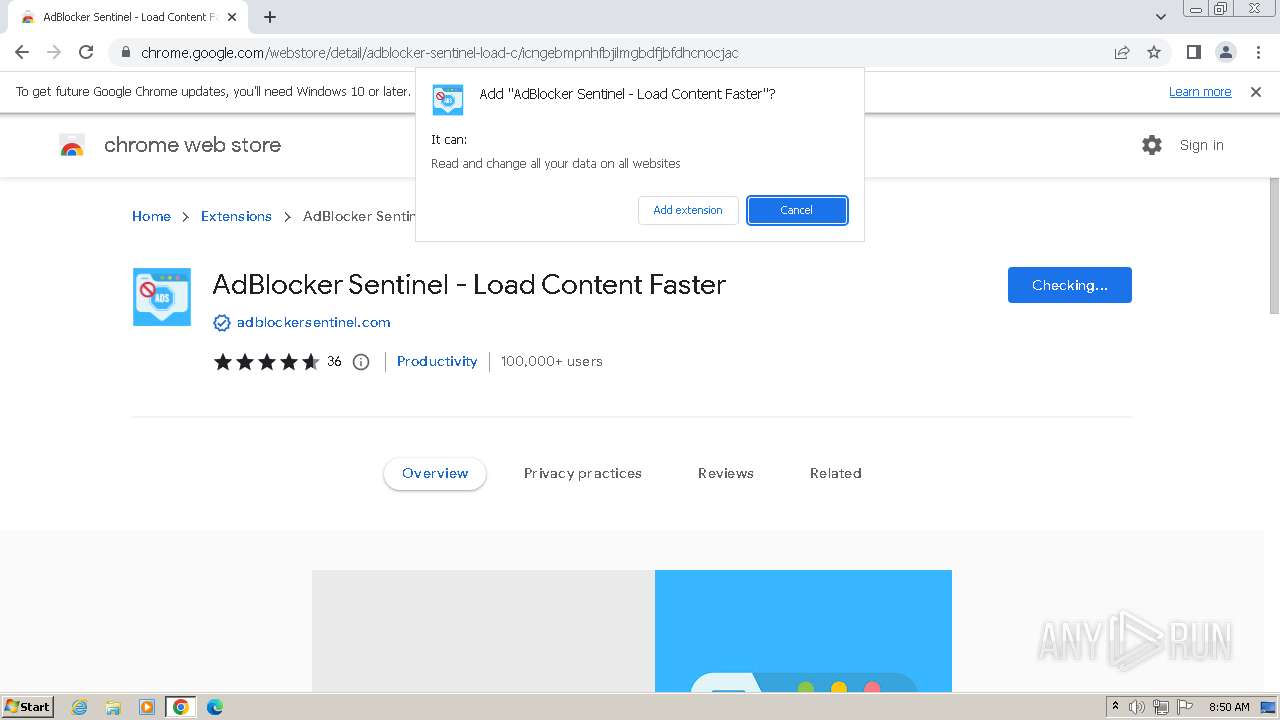Viewport: 1280px width, 720px height.
Task: Launch Internet Explorer from the taskbar
Action: (80, 707)
